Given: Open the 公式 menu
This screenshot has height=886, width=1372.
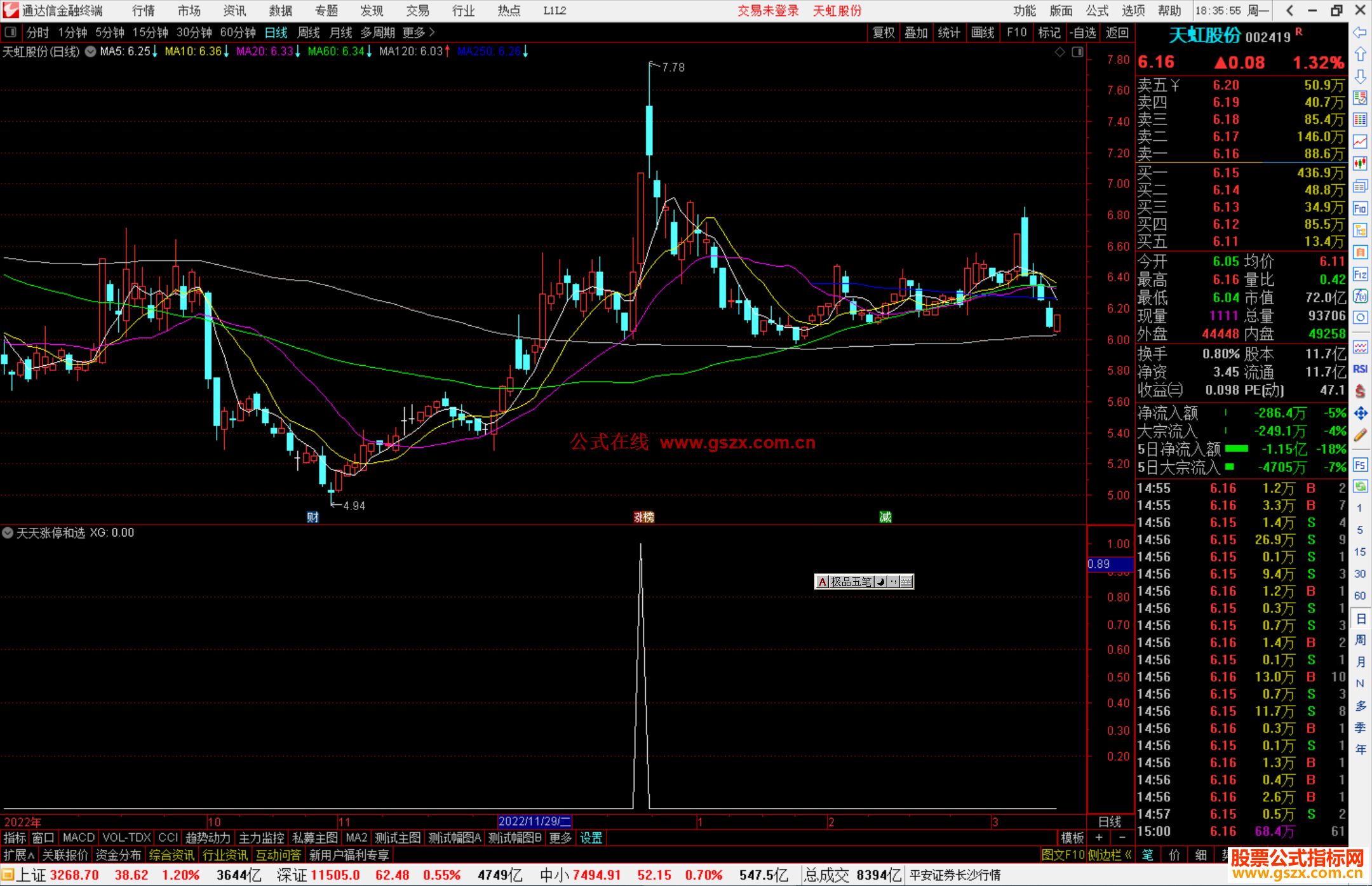Looking at the screenshot, I should pyautogui.click(x=1096, y=10).
